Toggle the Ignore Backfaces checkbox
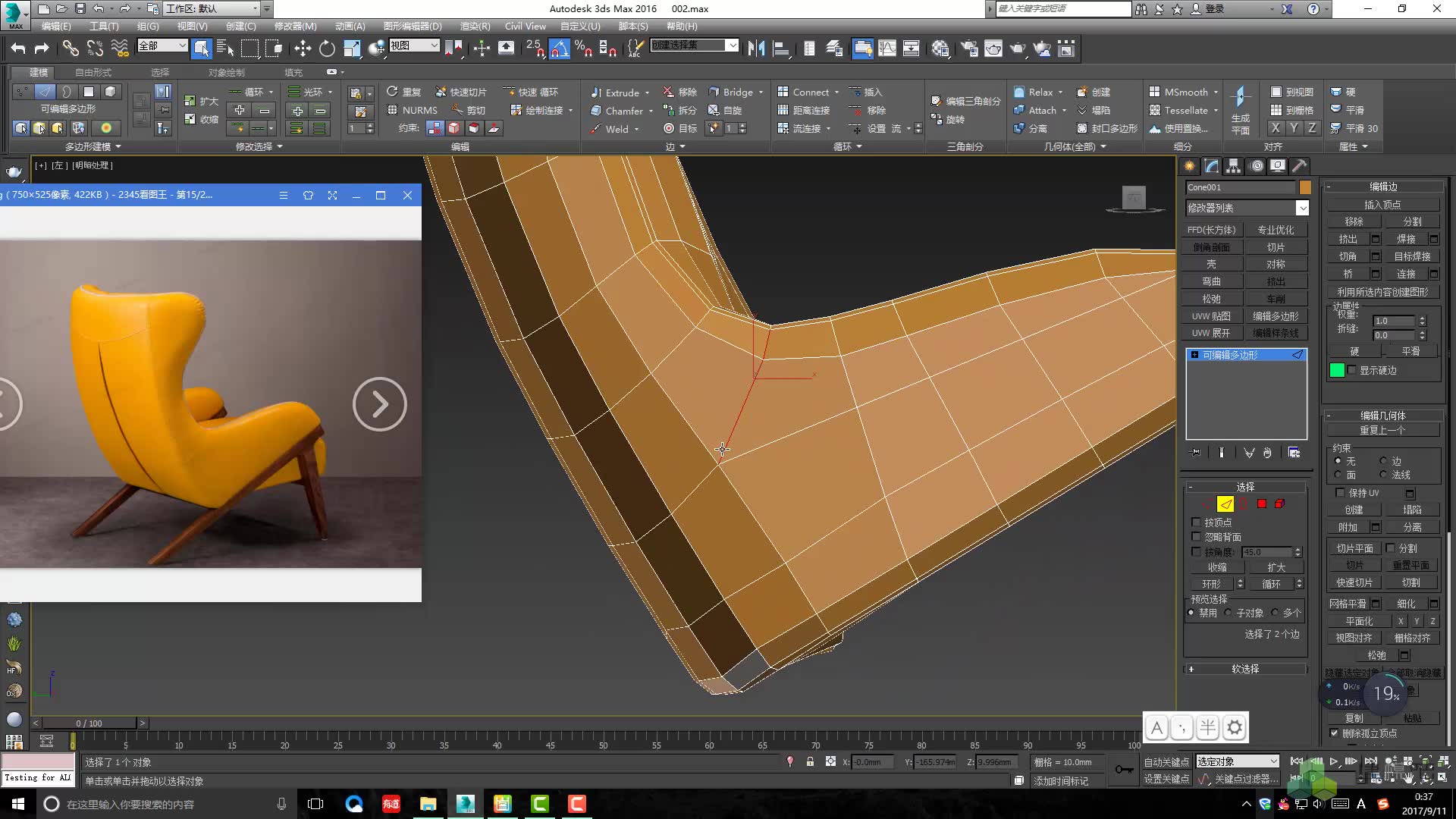 [x=1196, y=536]
